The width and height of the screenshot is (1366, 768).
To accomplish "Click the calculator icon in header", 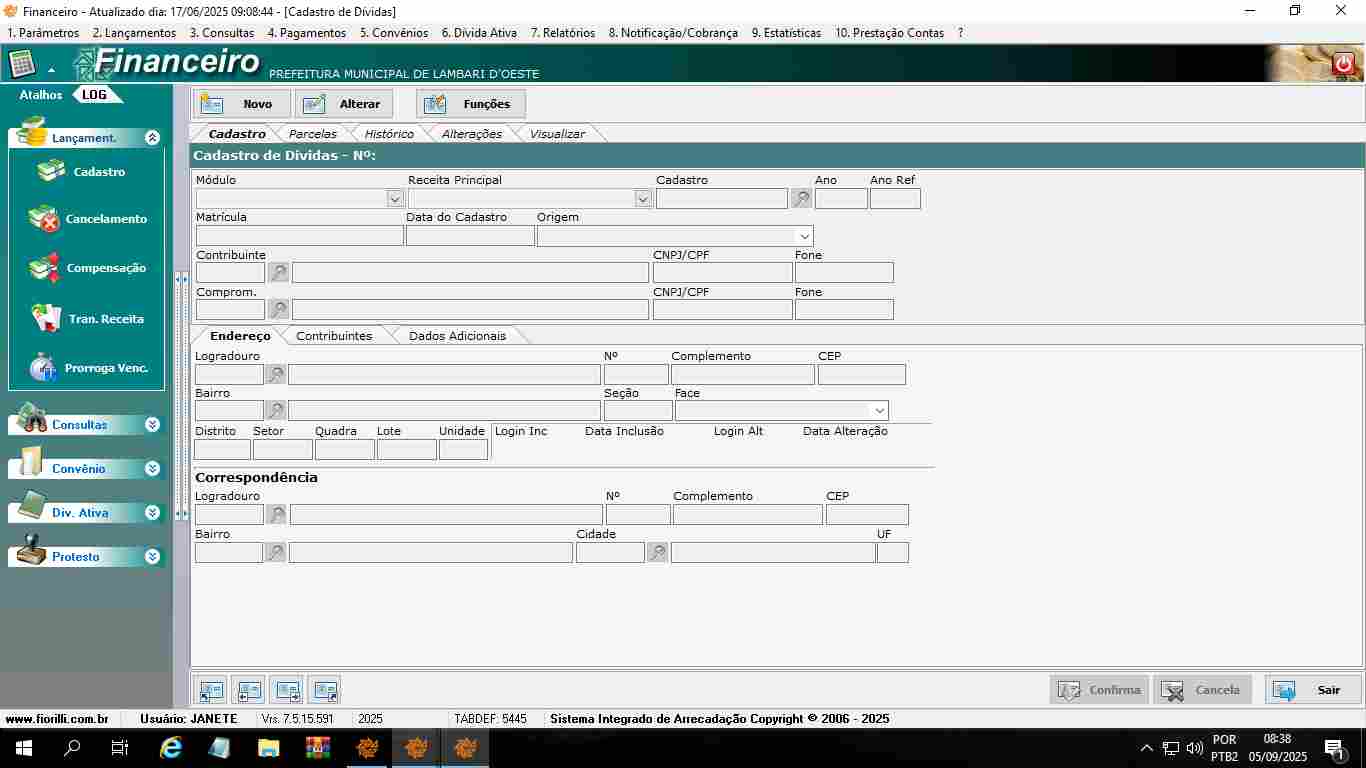I will [x=22, y=65].
